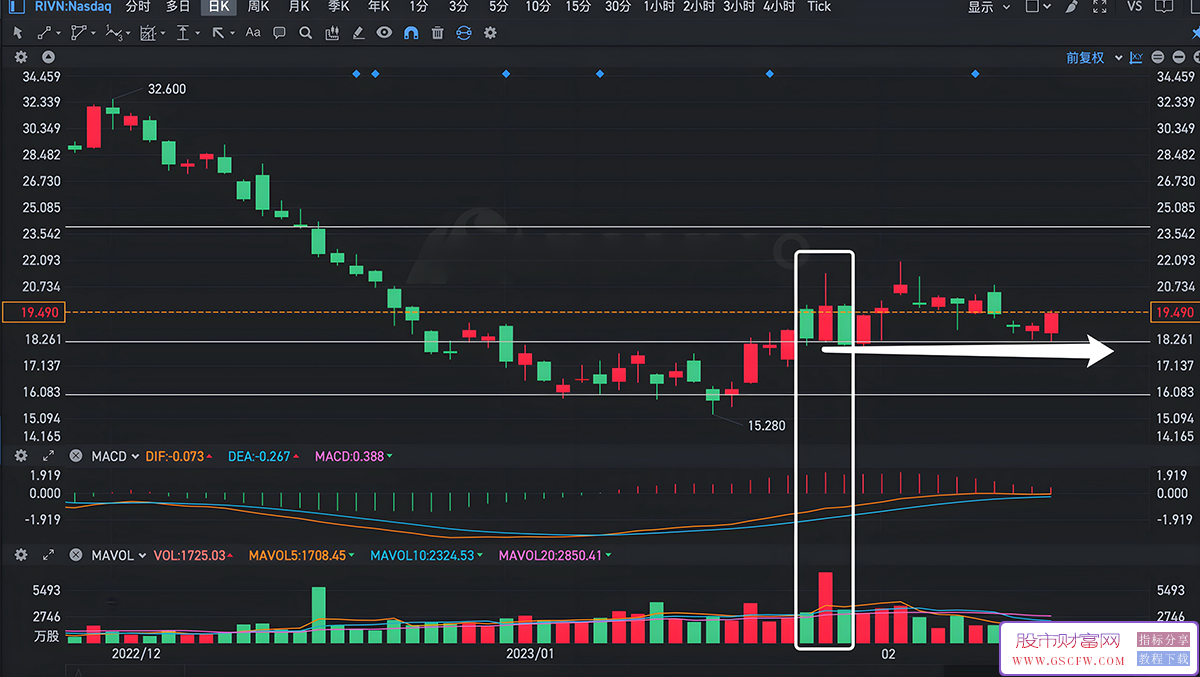Maximize the MAVOL indicator panel

click(48, 555)
